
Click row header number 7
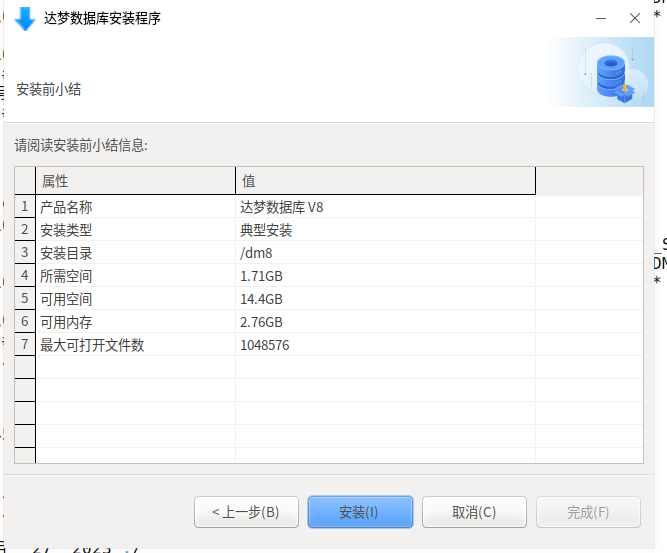click(25, 345)
